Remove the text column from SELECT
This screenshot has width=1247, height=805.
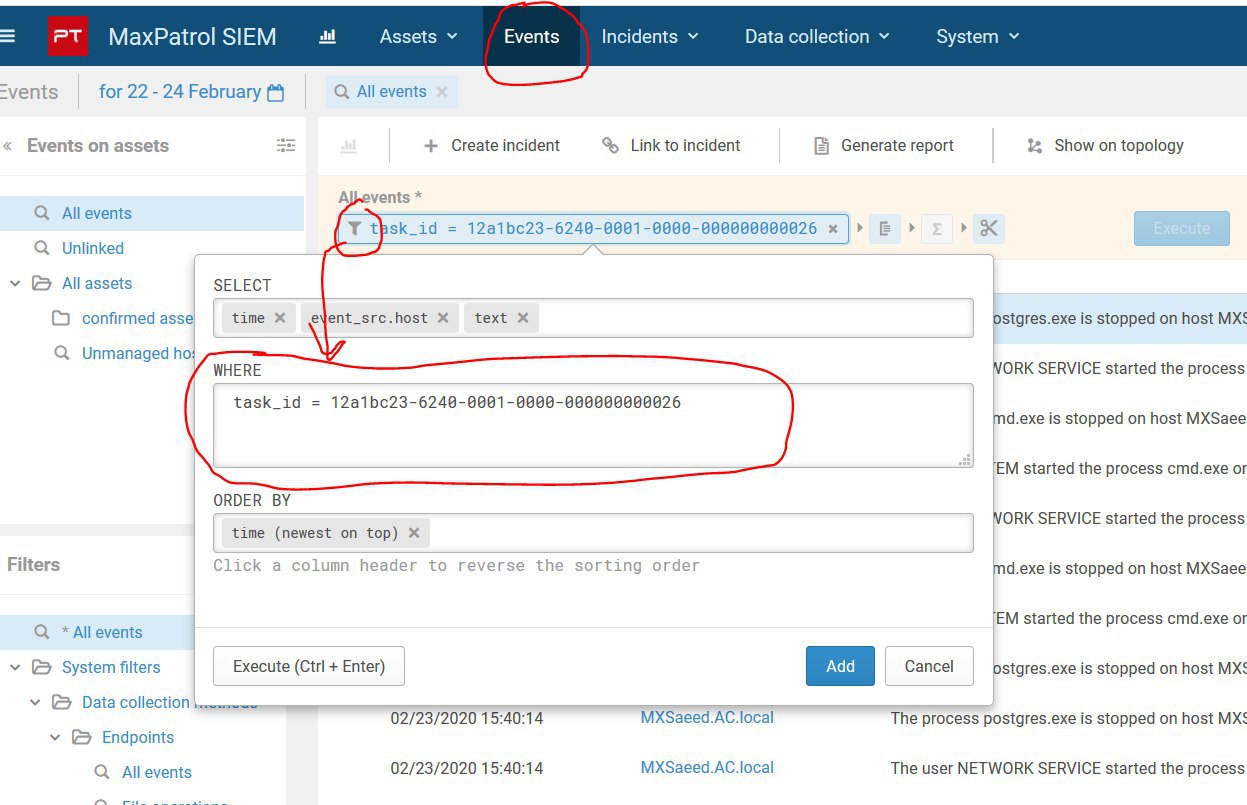tap(522, 318)
